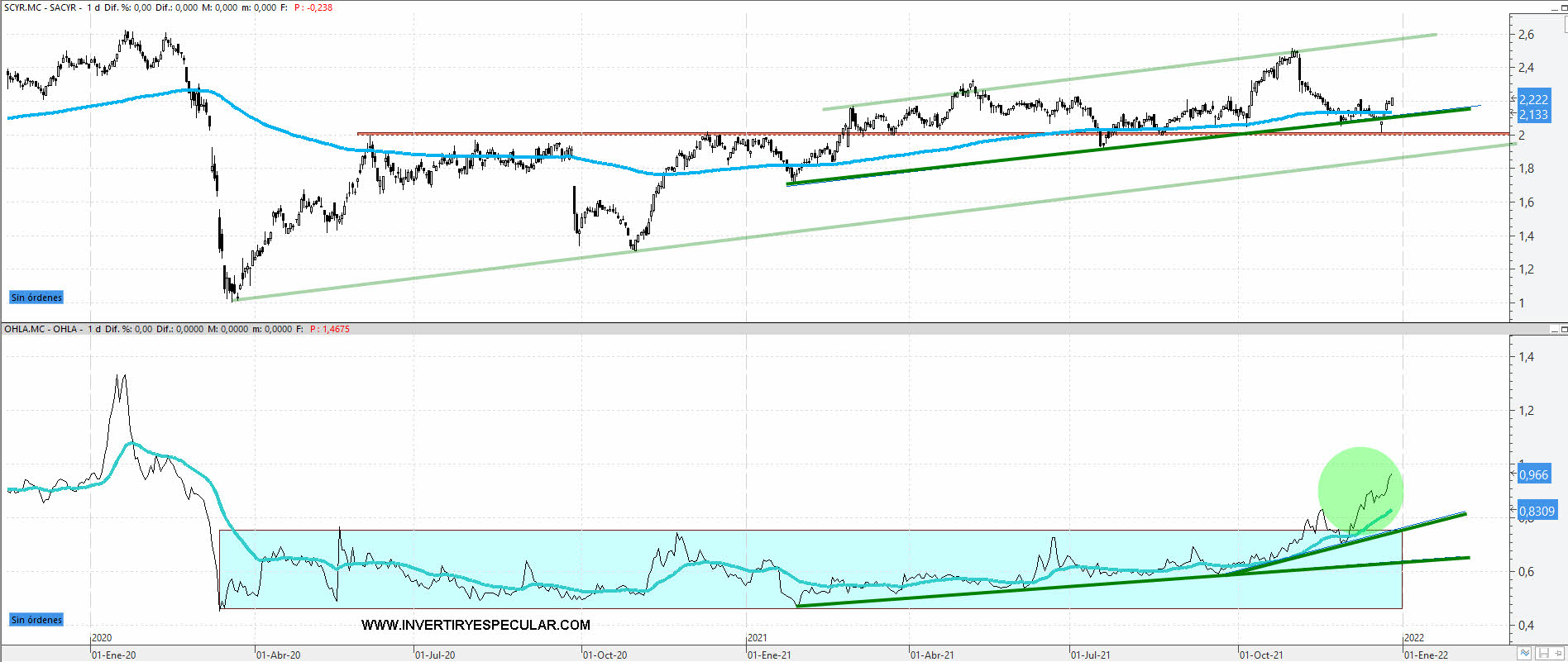
Task: Maximize the OHLA chart panel
Action: pos(1564,330)
